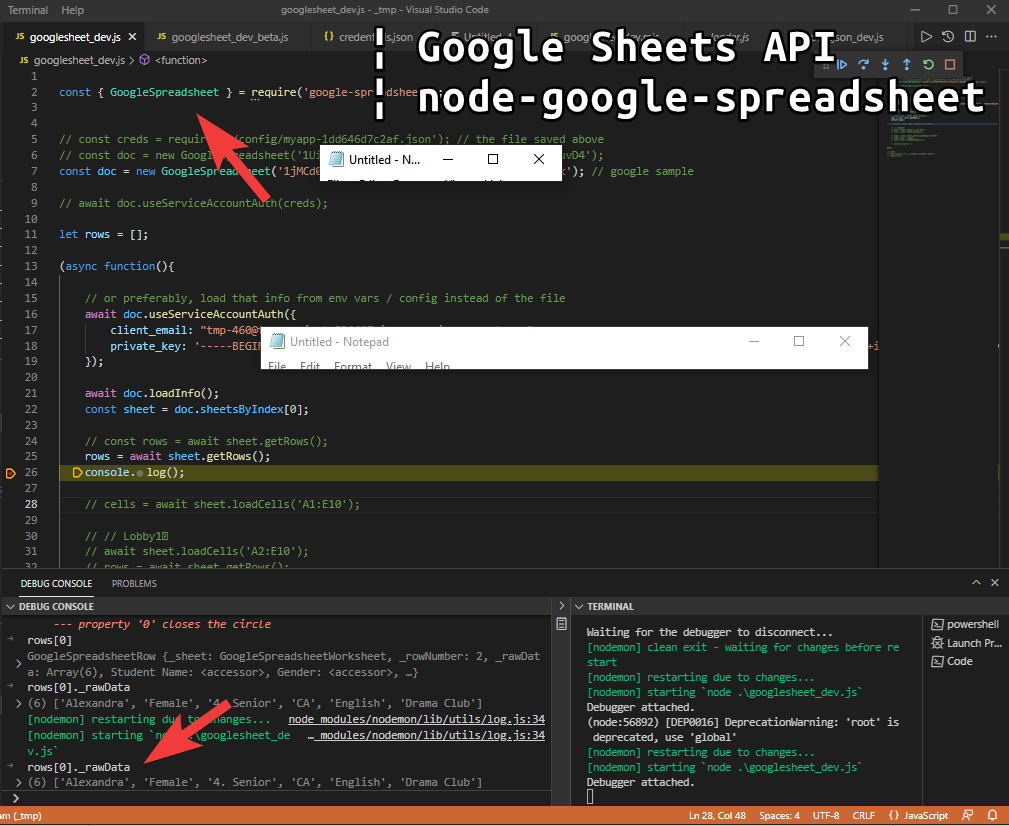Collapse the DEBUG CONSOLE section header
This screenshot has width=1009, height=826.
pos(10,606)
